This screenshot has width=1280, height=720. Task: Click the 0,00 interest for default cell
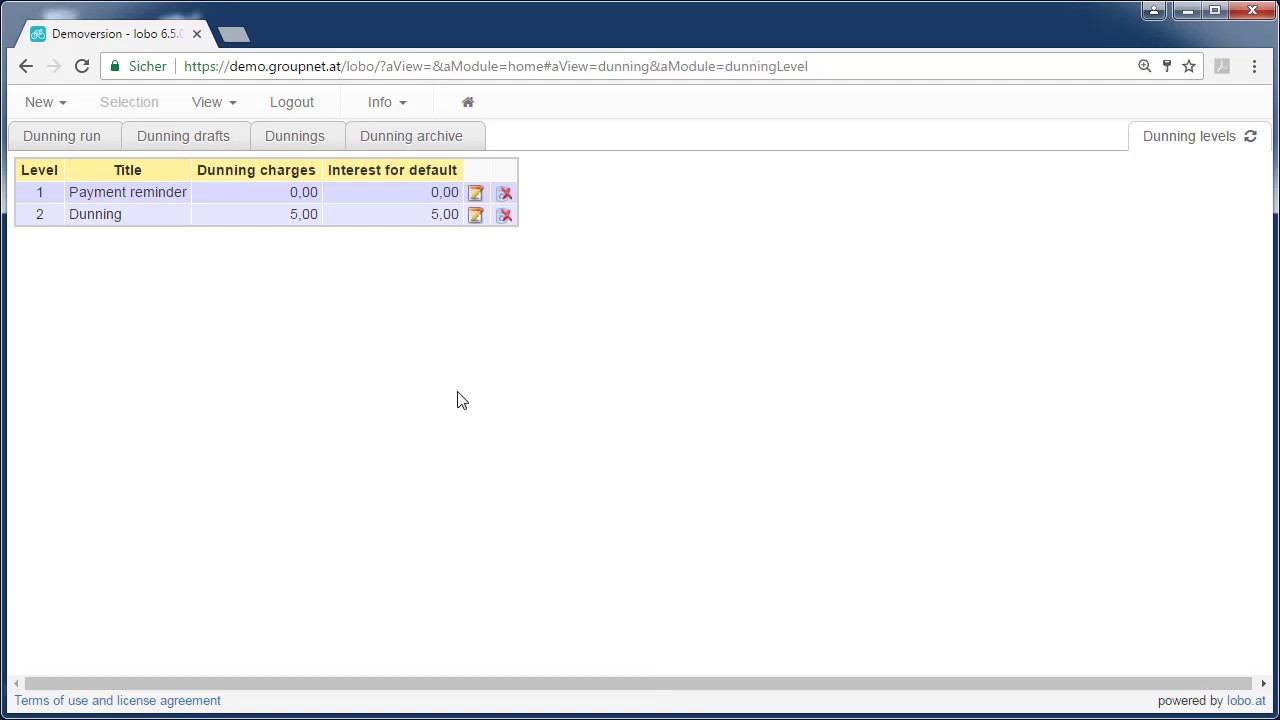(392, 192)
